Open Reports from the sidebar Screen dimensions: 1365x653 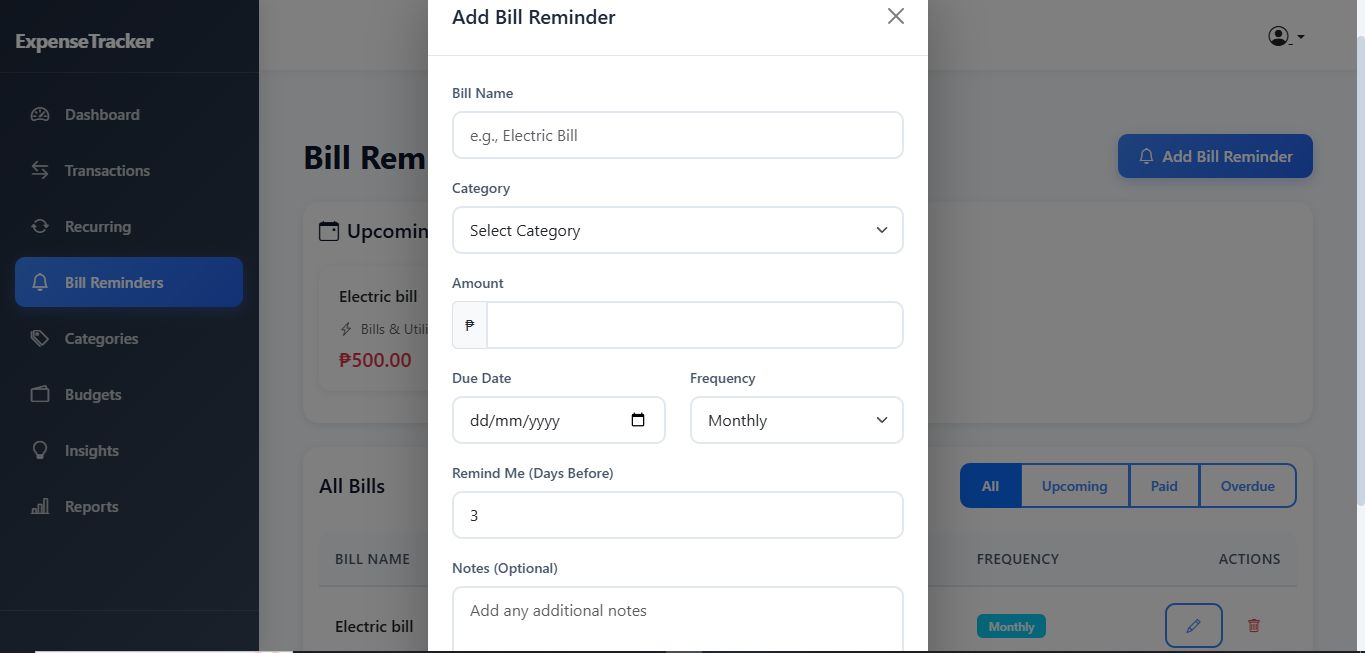pyautogui.click(x=91, y=507)
